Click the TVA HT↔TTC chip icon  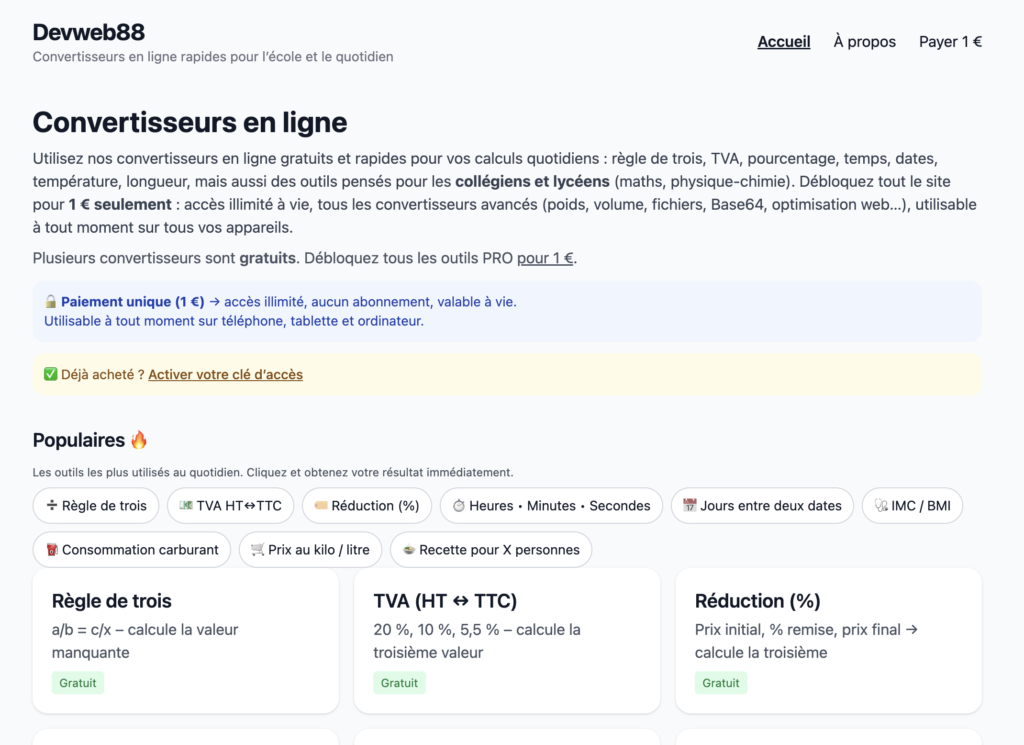[185, 506]
